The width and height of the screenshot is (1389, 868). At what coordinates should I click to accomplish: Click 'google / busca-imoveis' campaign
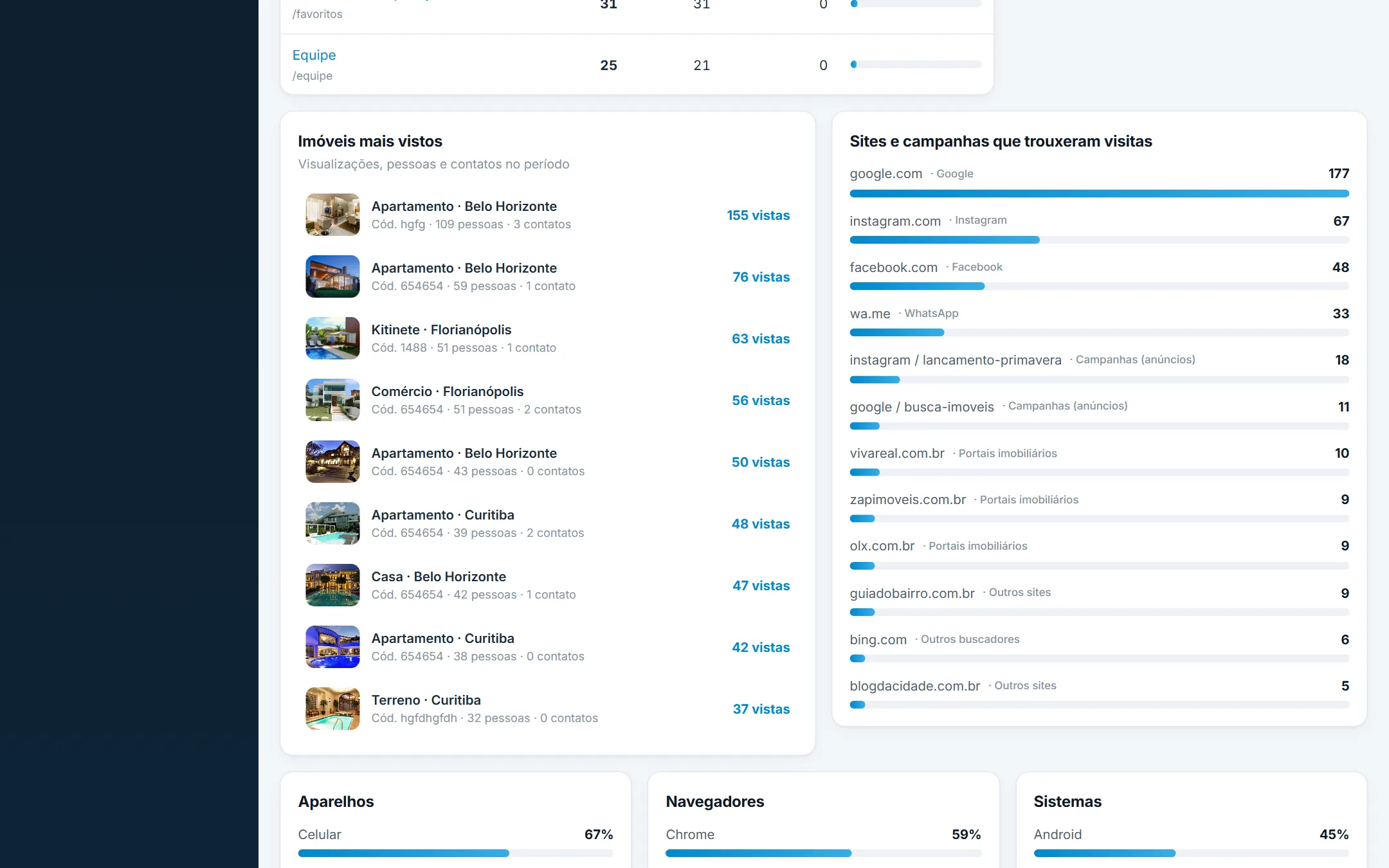coord(1099,415)
